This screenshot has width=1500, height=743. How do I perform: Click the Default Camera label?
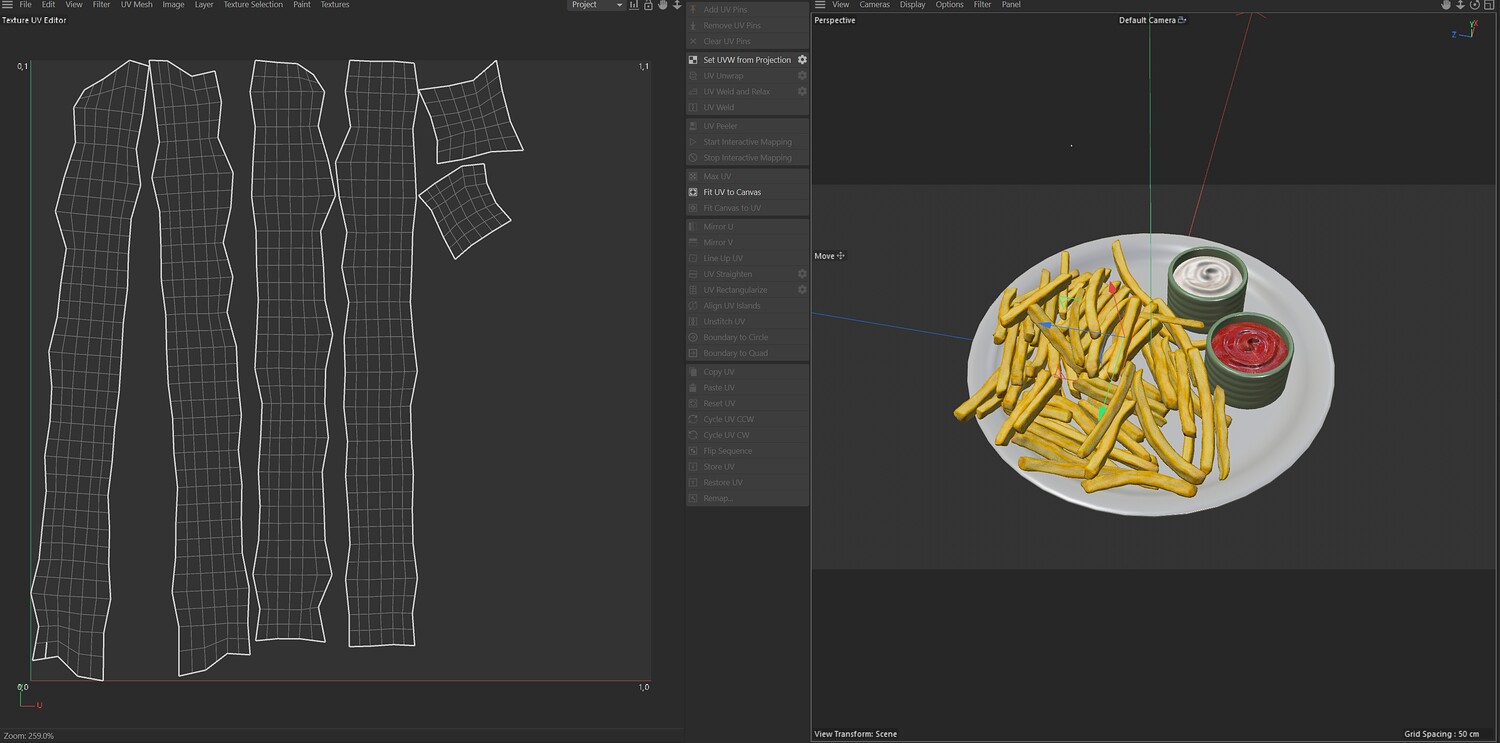click(1148, 20)
